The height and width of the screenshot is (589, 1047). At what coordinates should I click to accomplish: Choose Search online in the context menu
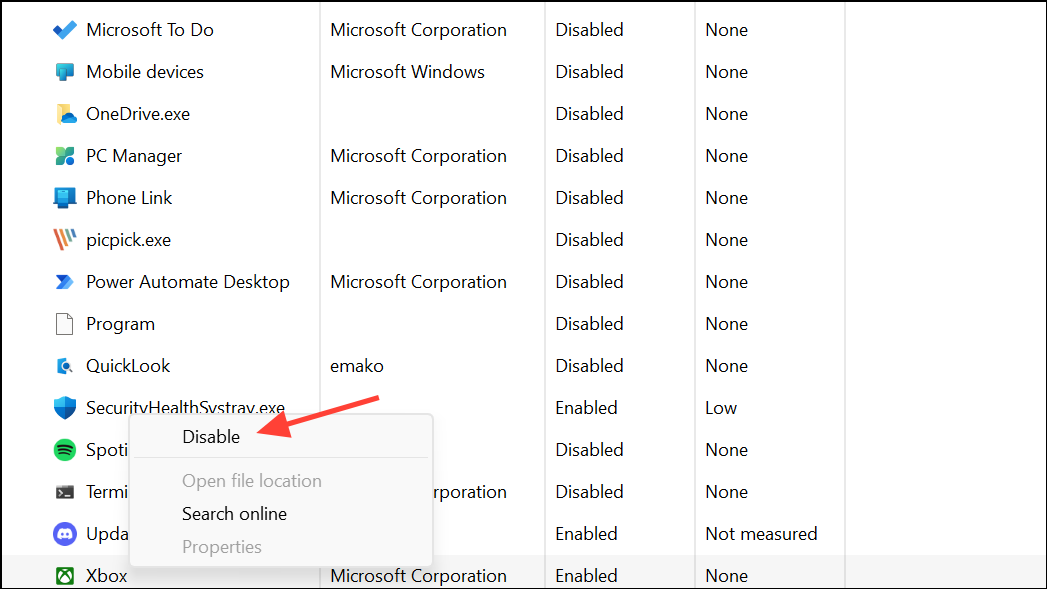pyautogui.click(x=234, y=514)
